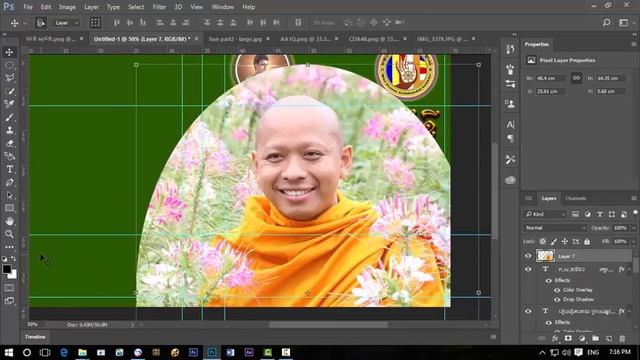The height and width of the screenshot is (360, 640).
Task: Open Windows Start menu
Action: tap(9, 352)
